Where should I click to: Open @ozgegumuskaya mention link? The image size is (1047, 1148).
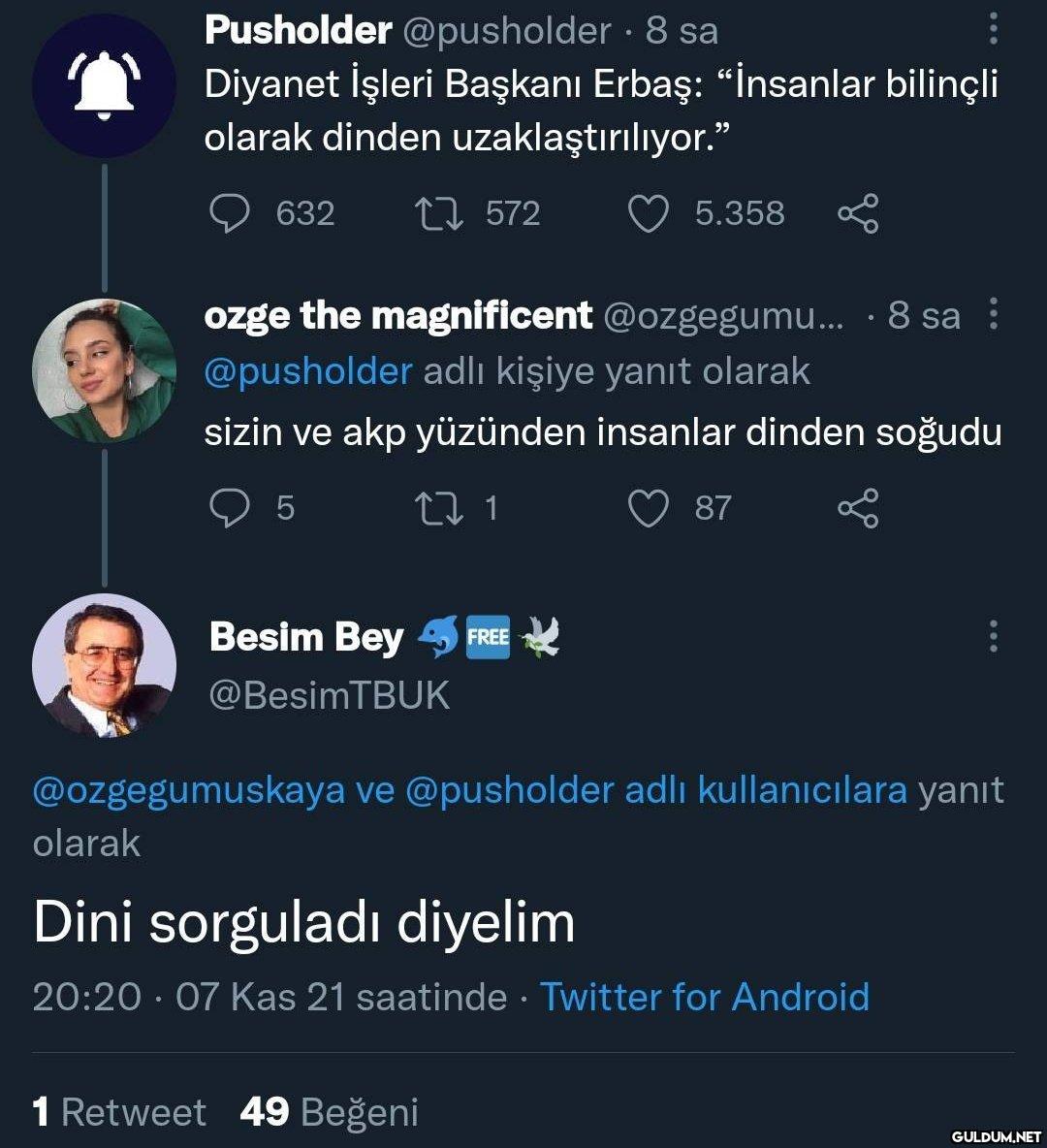pyautogui.click(x=189, y=790)
